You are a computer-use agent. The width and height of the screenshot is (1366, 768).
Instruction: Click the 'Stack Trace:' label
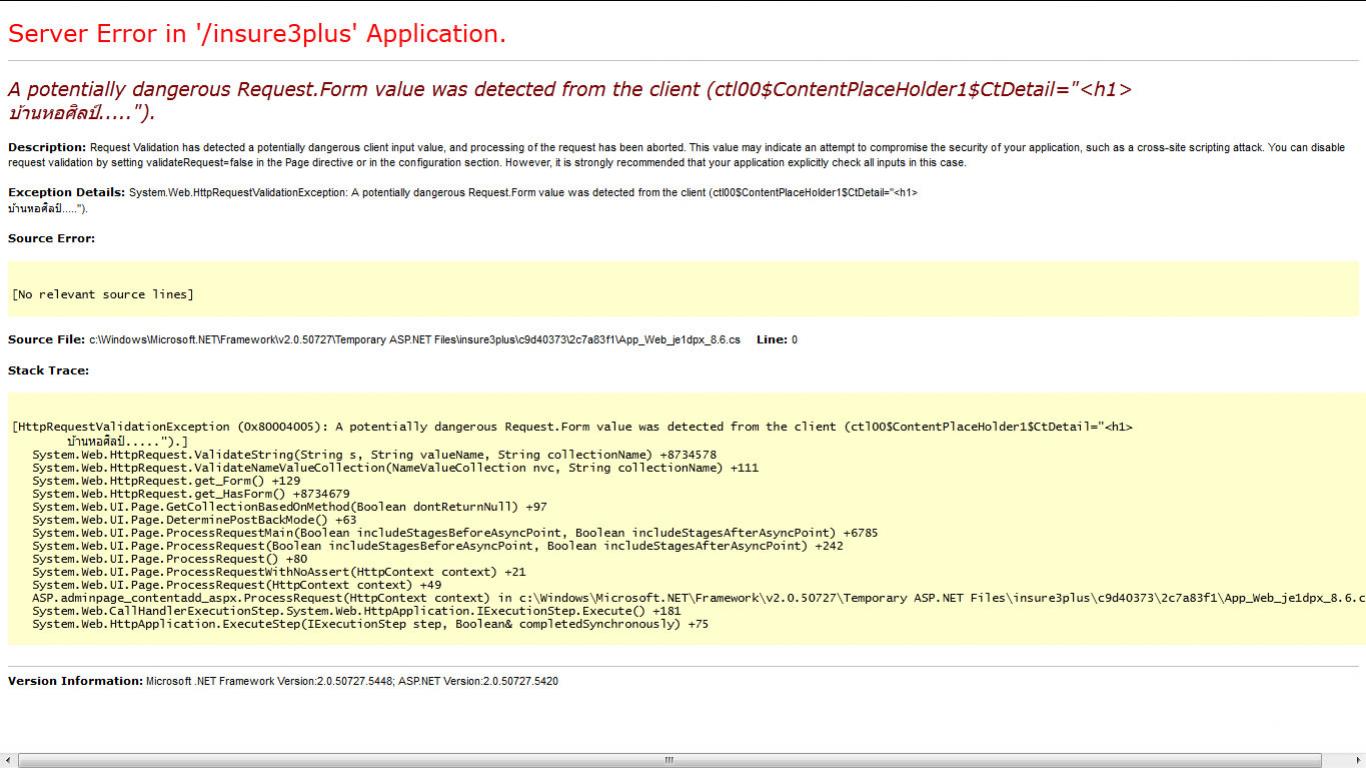point(48,371)
